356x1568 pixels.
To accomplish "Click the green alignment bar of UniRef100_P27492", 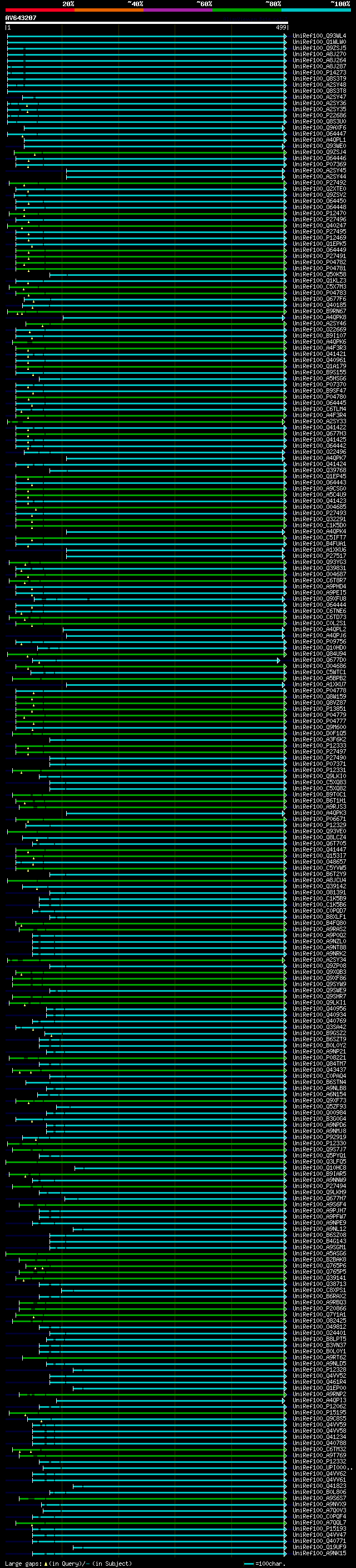I will coord(148,182).
